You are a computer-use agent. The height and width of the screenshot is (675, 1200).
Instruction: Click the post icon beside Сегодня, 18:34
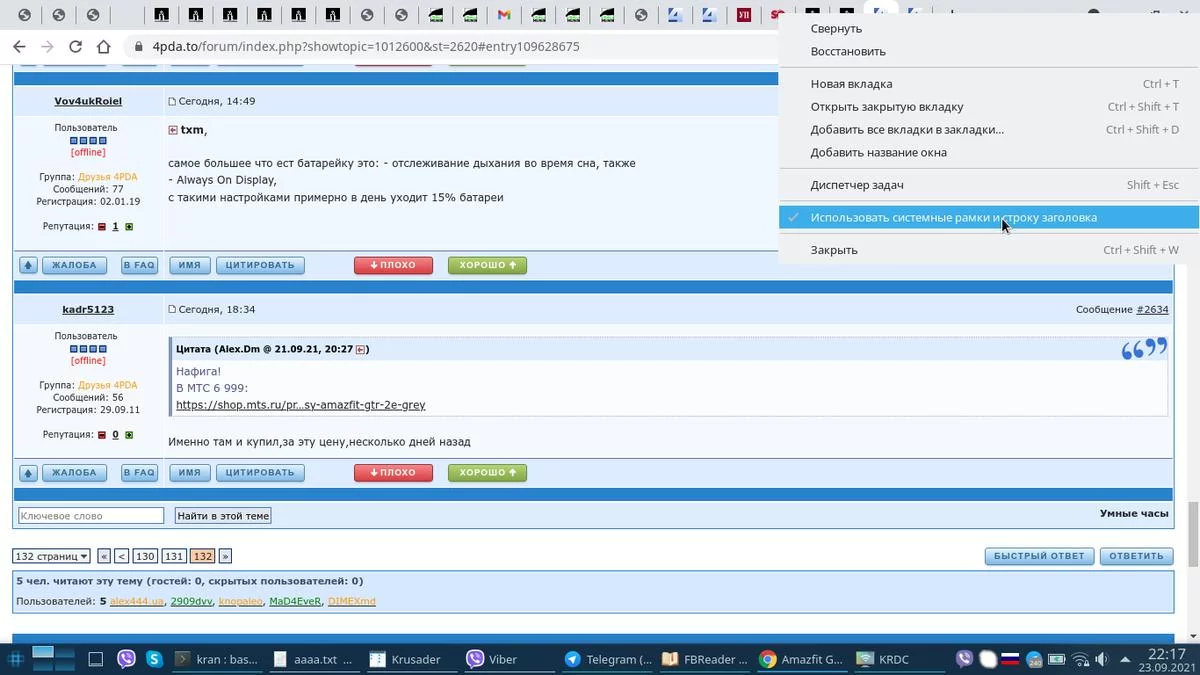[172, 310]
